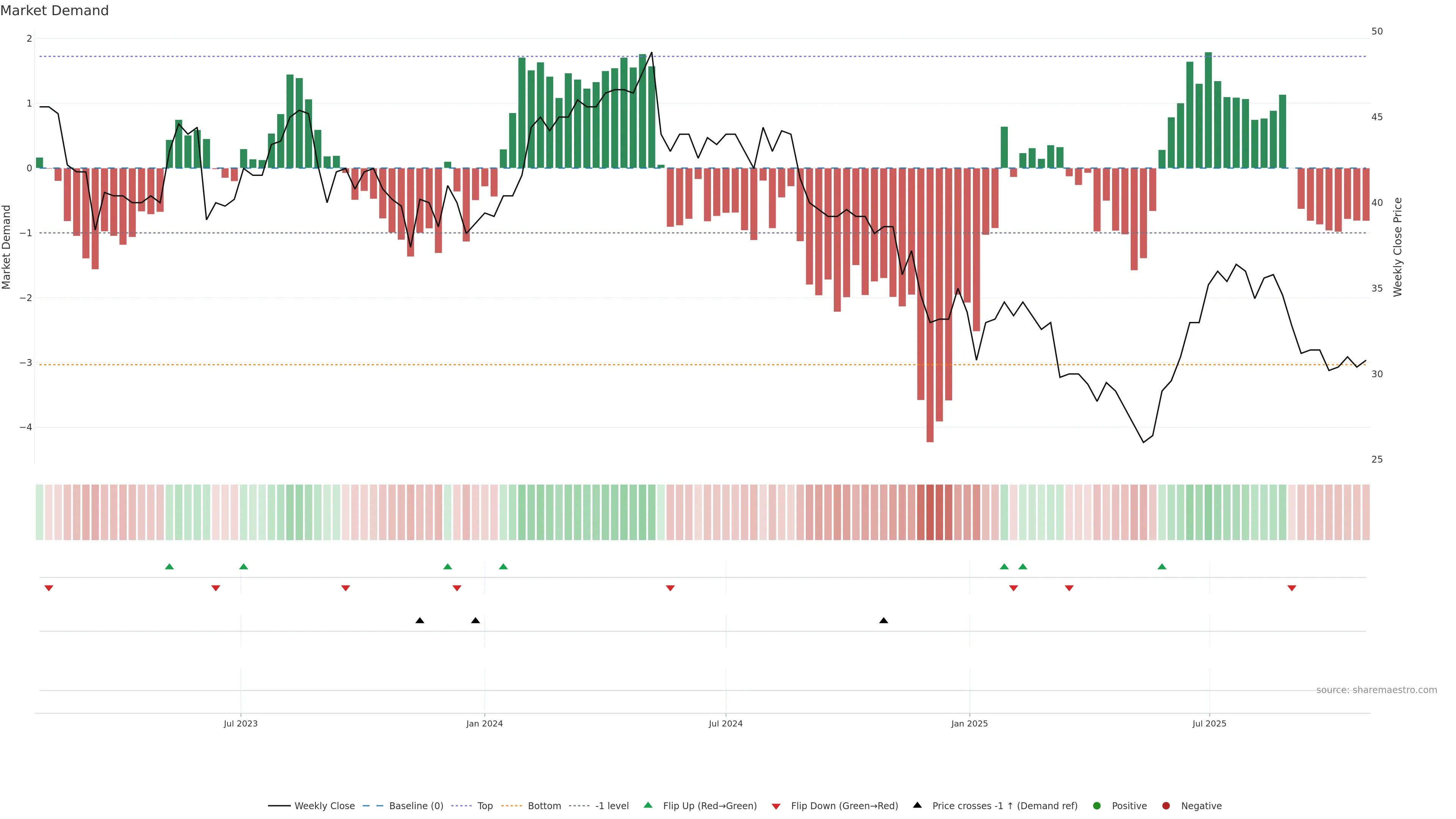Click the Jan 2024 axis label
The height and width of the screenshot is (819, 1456).
[485, 723]
